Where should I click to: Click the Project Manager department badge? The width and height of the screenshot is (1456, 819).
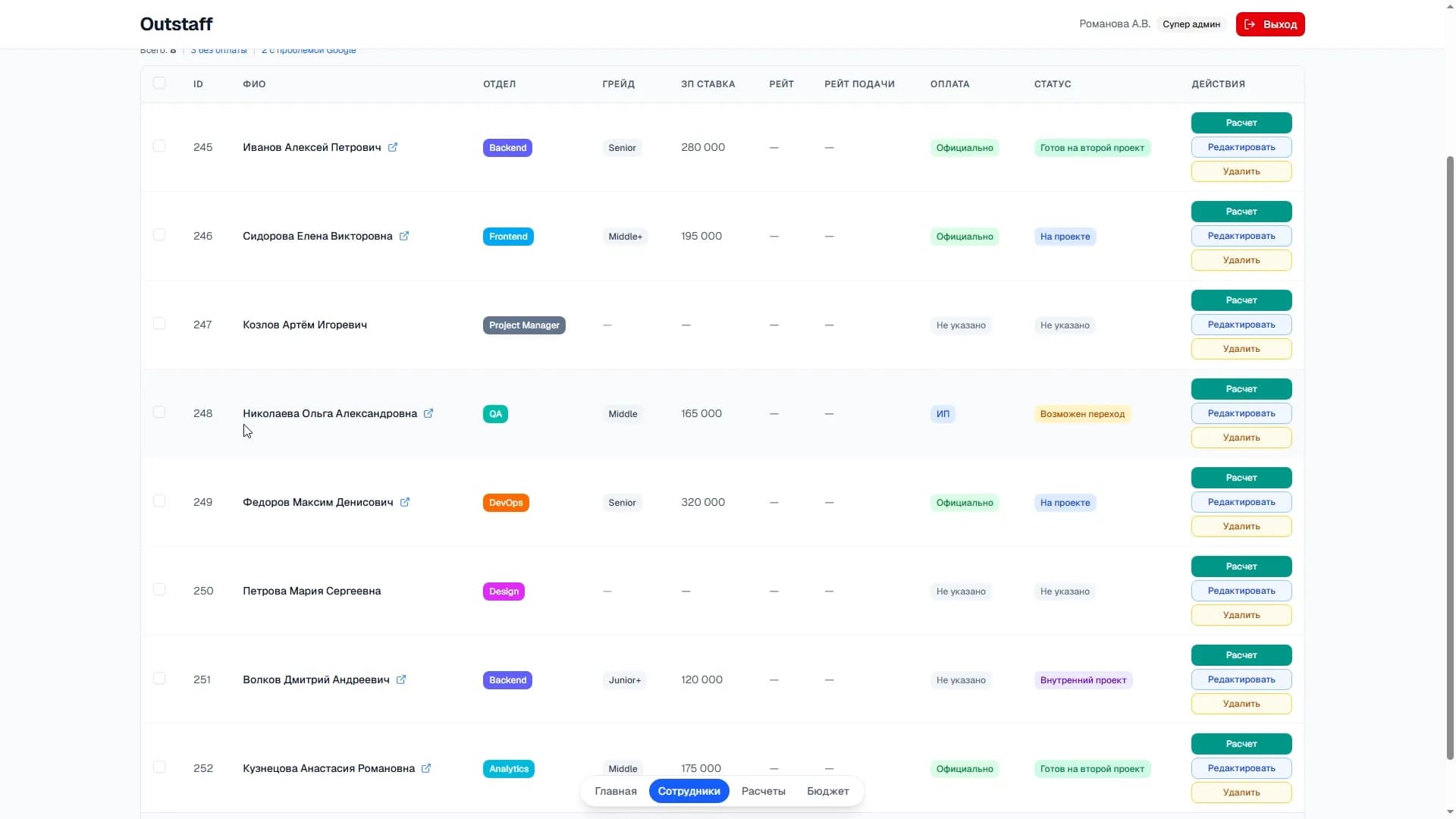coord(524,325)
